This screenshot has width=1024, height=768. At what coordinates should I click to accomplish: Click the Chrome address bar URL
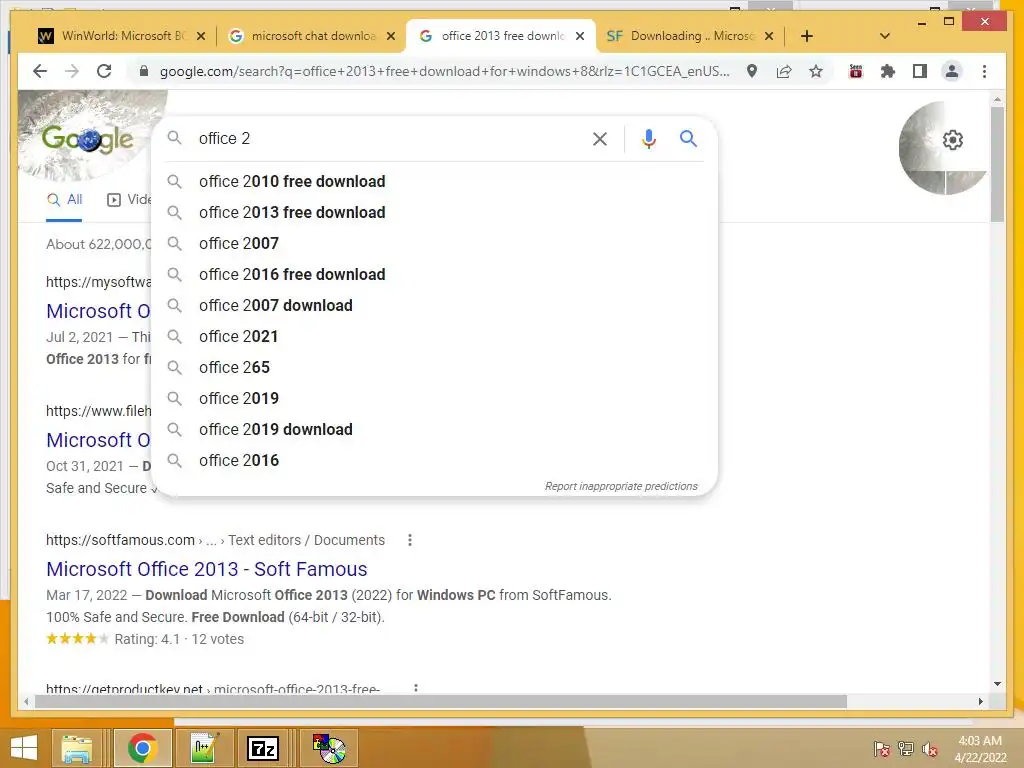445,71
